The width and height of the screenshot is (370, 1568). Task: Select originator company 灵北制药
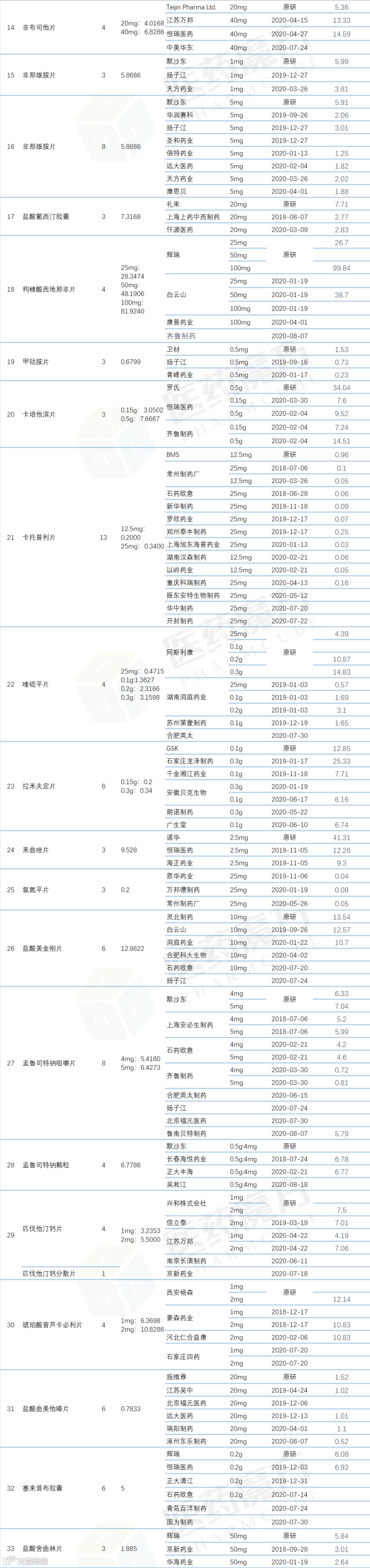pos(180,917)
